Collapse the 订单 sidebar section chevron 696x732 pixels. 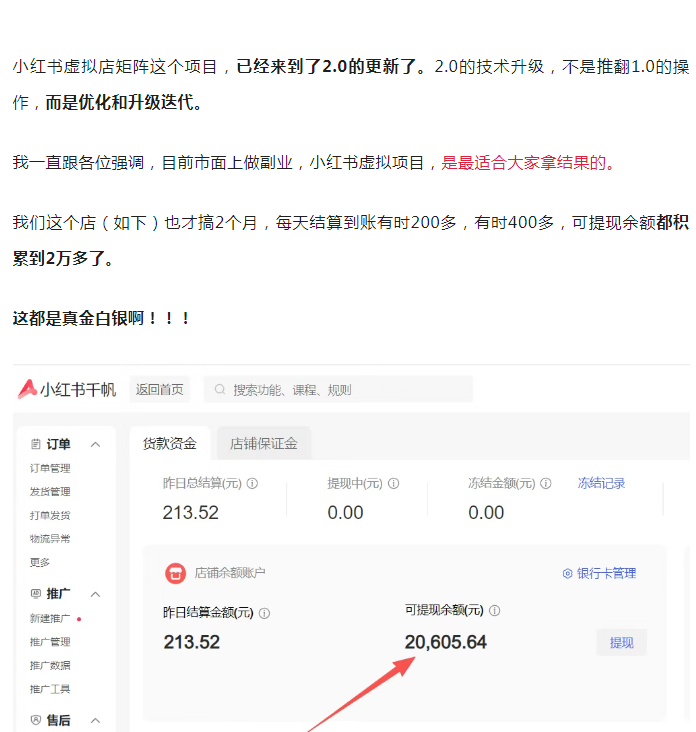coord(95,444)
